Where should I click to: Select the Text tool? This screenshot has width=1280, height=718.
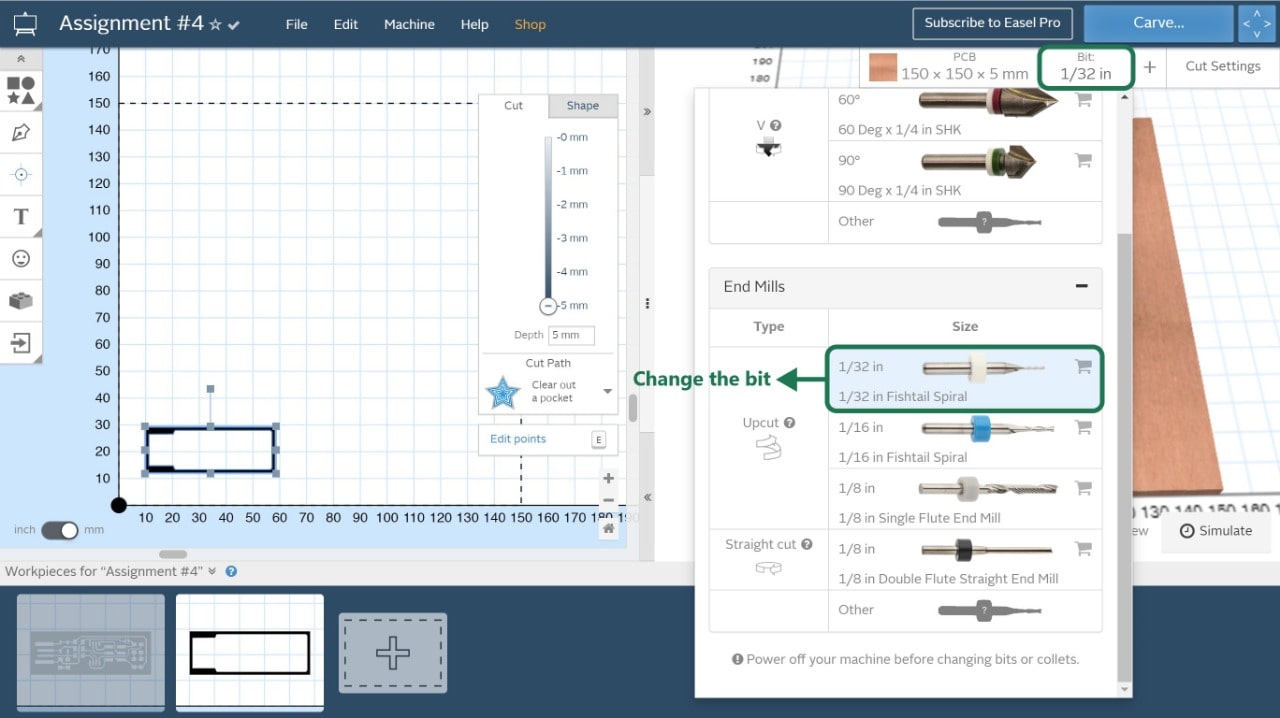tap(21, 217)
